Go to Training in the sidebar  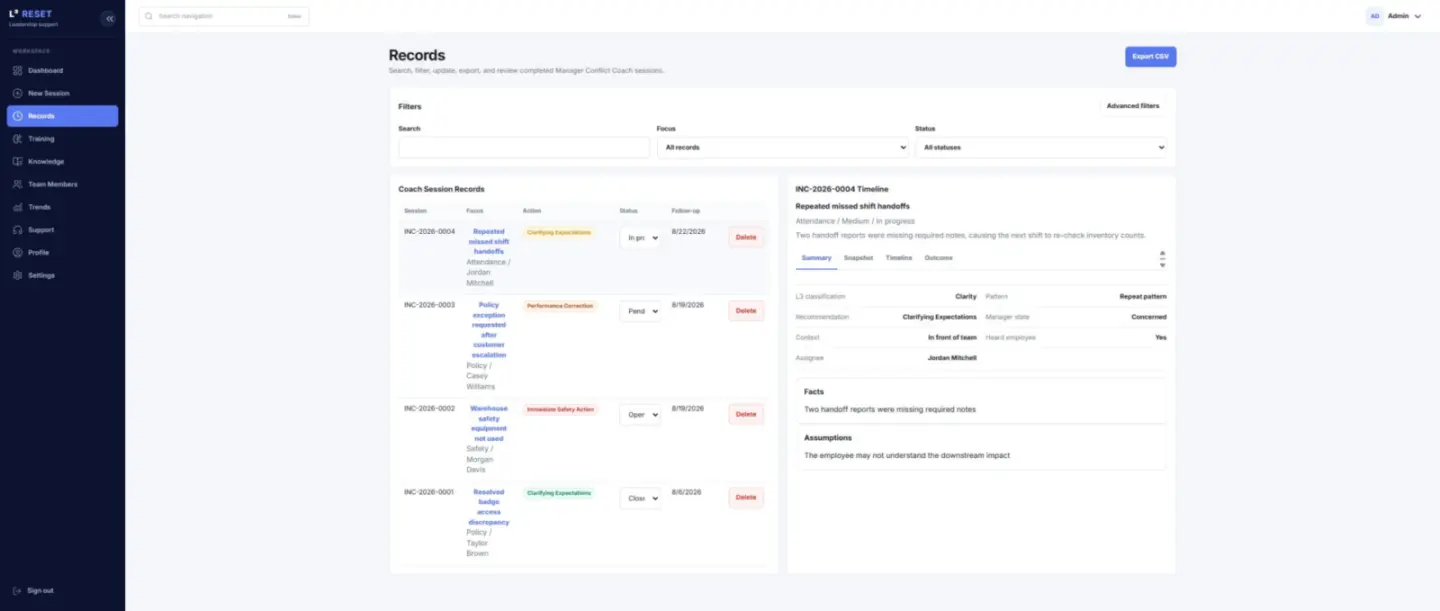tap(62, 139)
